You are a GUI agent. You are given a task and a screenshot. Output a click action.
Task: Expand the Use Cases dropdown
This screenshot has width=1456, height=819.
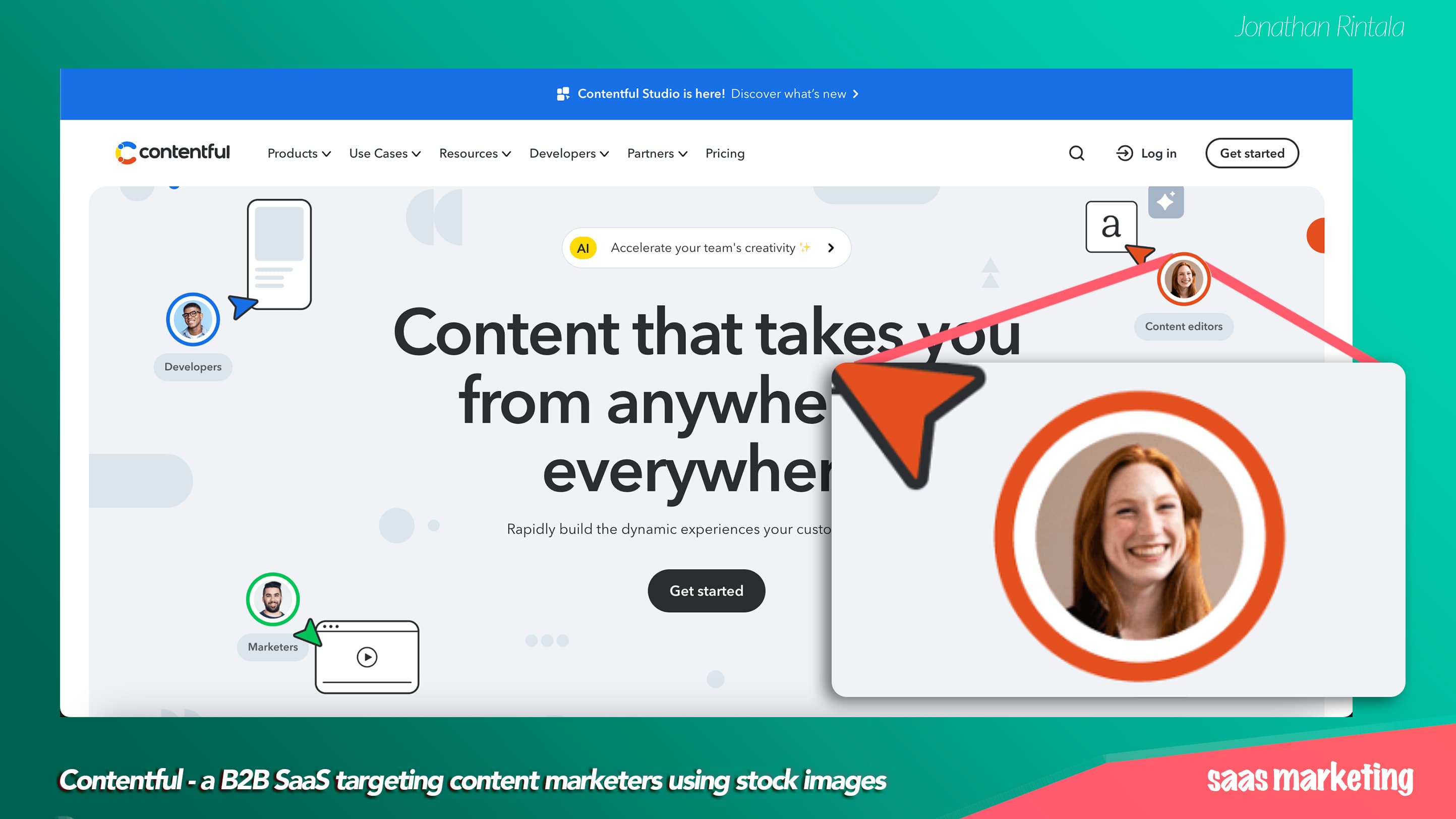pyautogui.click(x=384, y=153)
